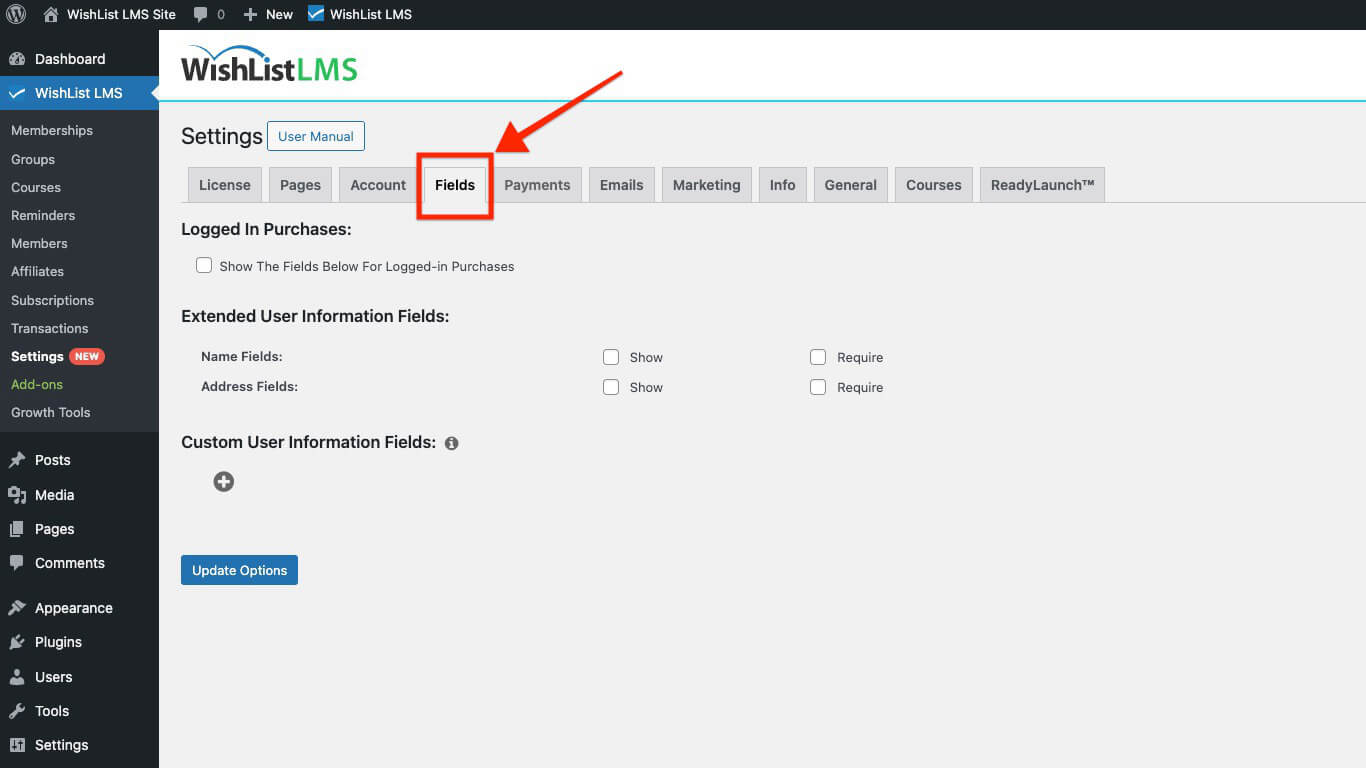Click the WishList LMS logo
The width and height of the screenshot is (1366, 768).
pyautogui.click(x=268, y=62)
